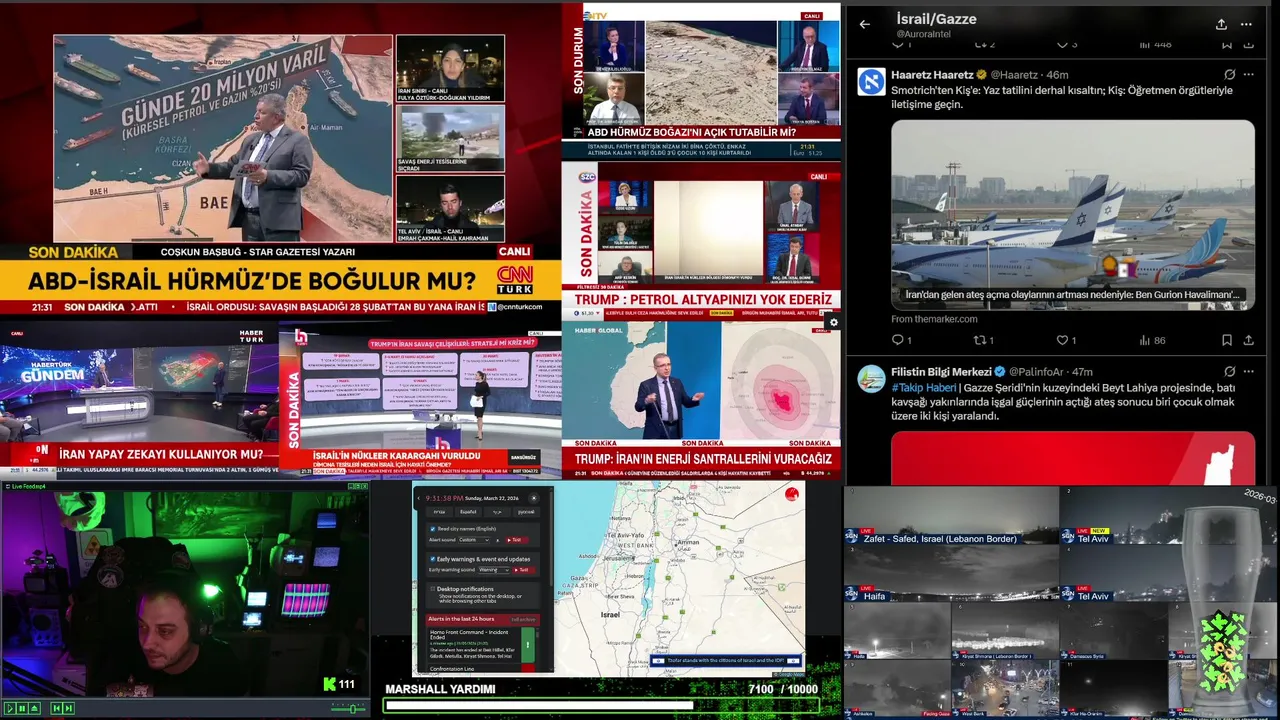View the Haaretz post analytics showing 86
Image resolution: width=1280 pixels, height=720 pixels.
1151,340
